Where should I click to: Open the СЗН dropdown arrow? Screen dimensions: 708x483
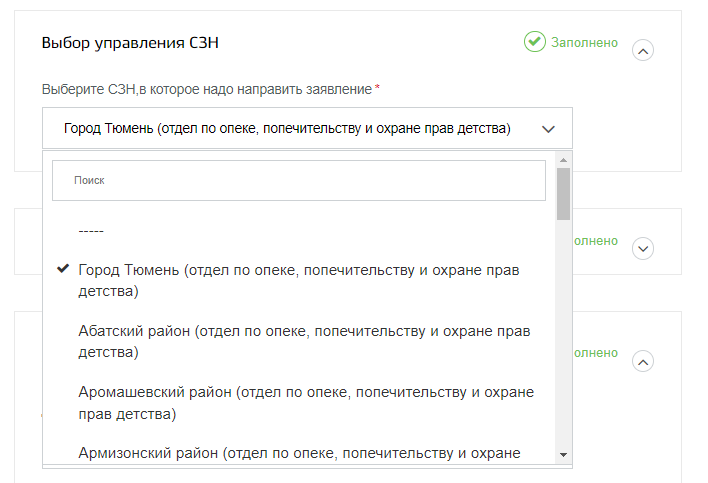[x=548, y=129]
